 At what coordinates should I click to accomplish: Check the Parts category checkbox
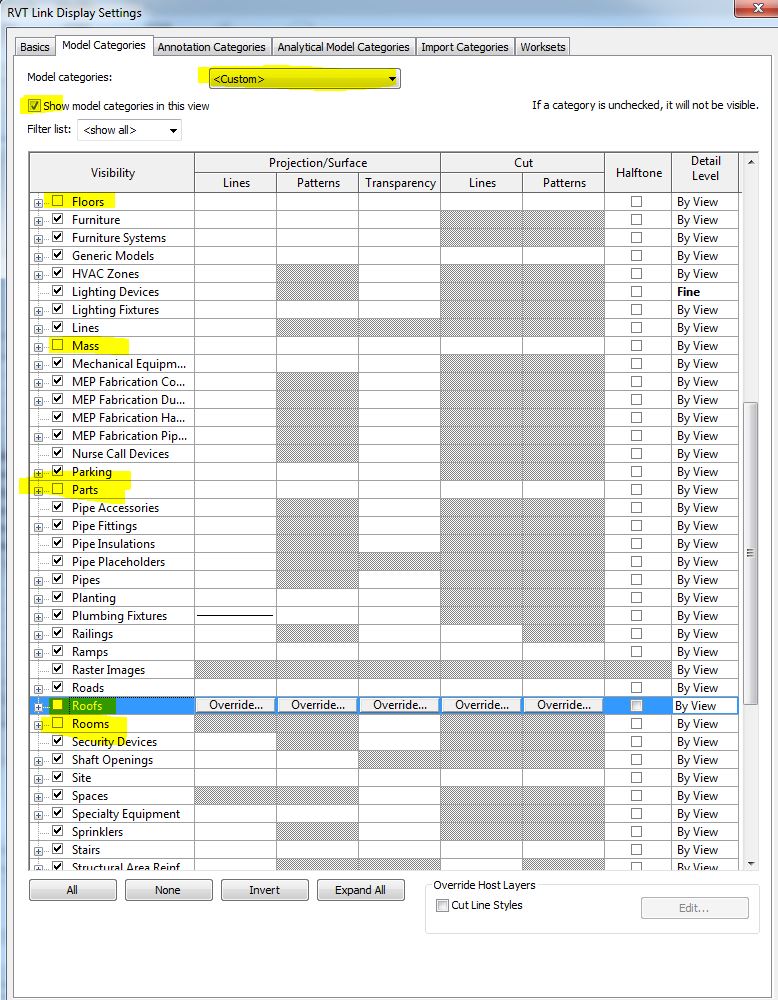57,489
